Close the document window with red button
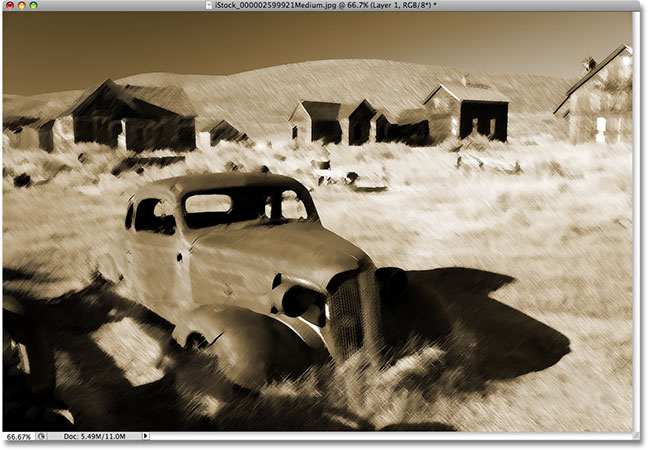This screenshot has height=450, width=648. pos(10,5)
